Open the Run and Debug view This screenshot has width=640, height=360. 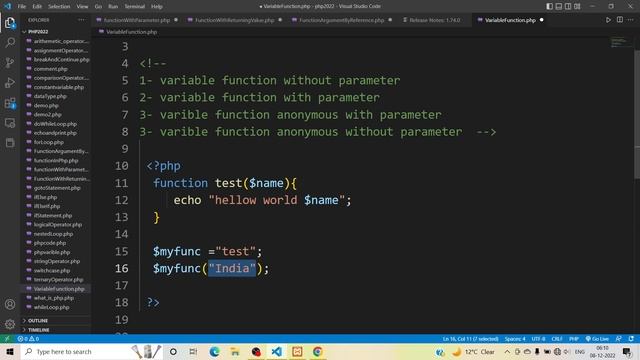pos(10,82)
